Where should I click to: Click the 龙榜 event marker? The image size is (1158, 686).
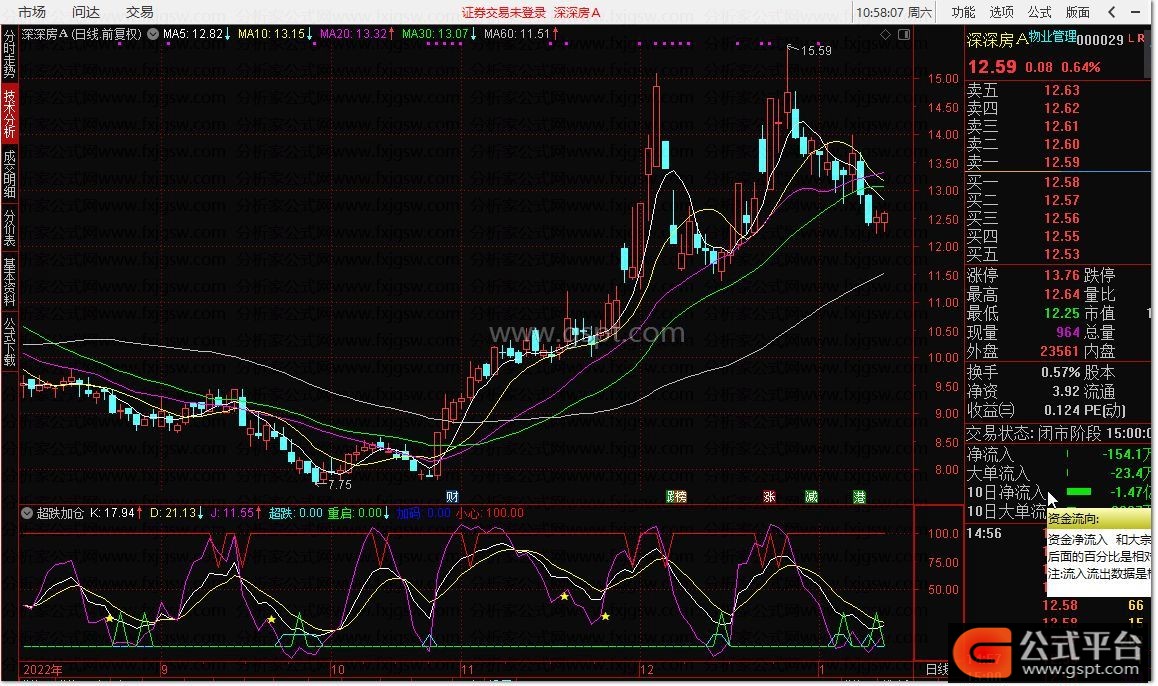[x=676, y=496]
